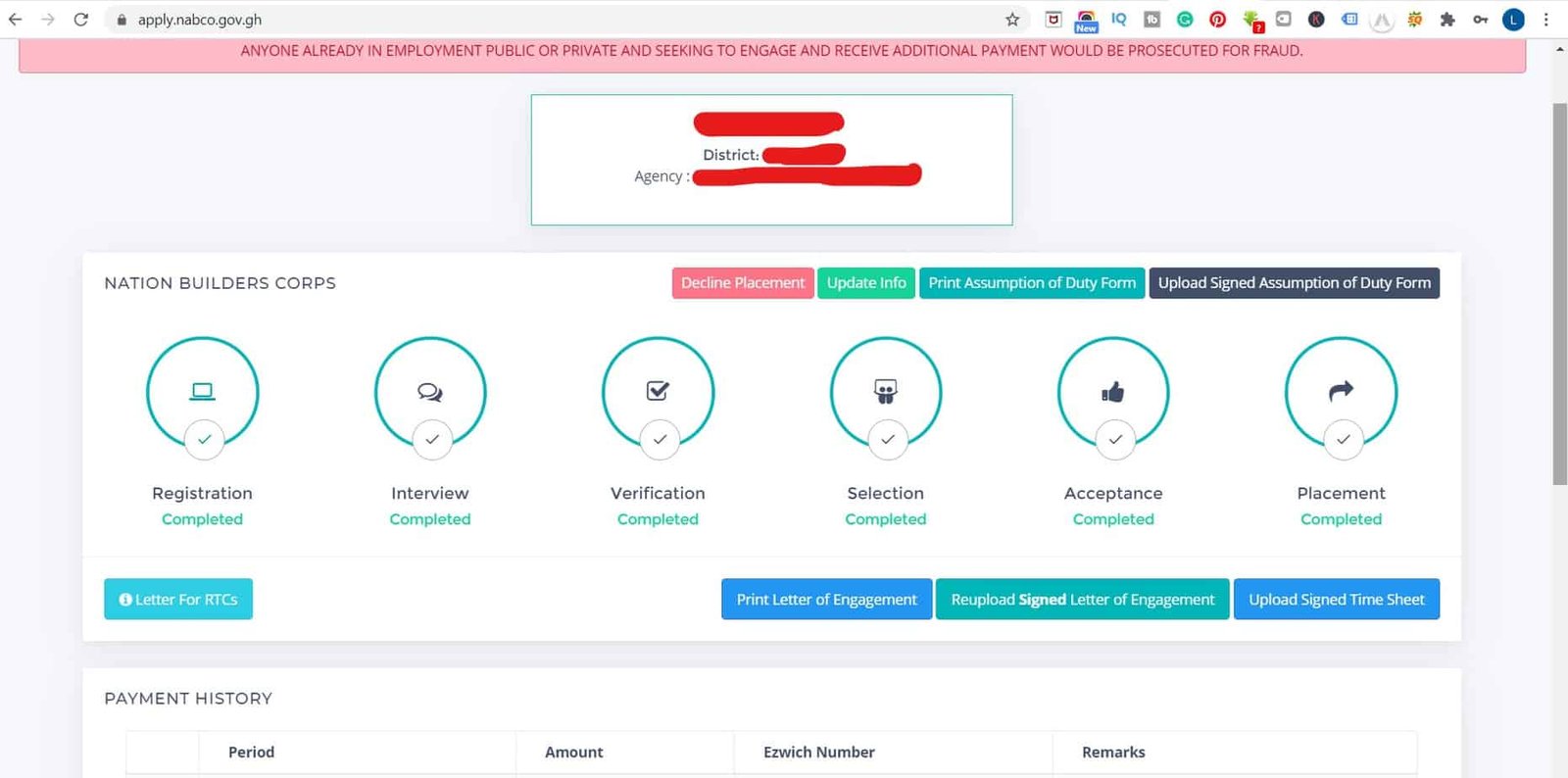Click the Decline Placement button
The height and width of the screenshot is (778, 1568).
point(743,283)
